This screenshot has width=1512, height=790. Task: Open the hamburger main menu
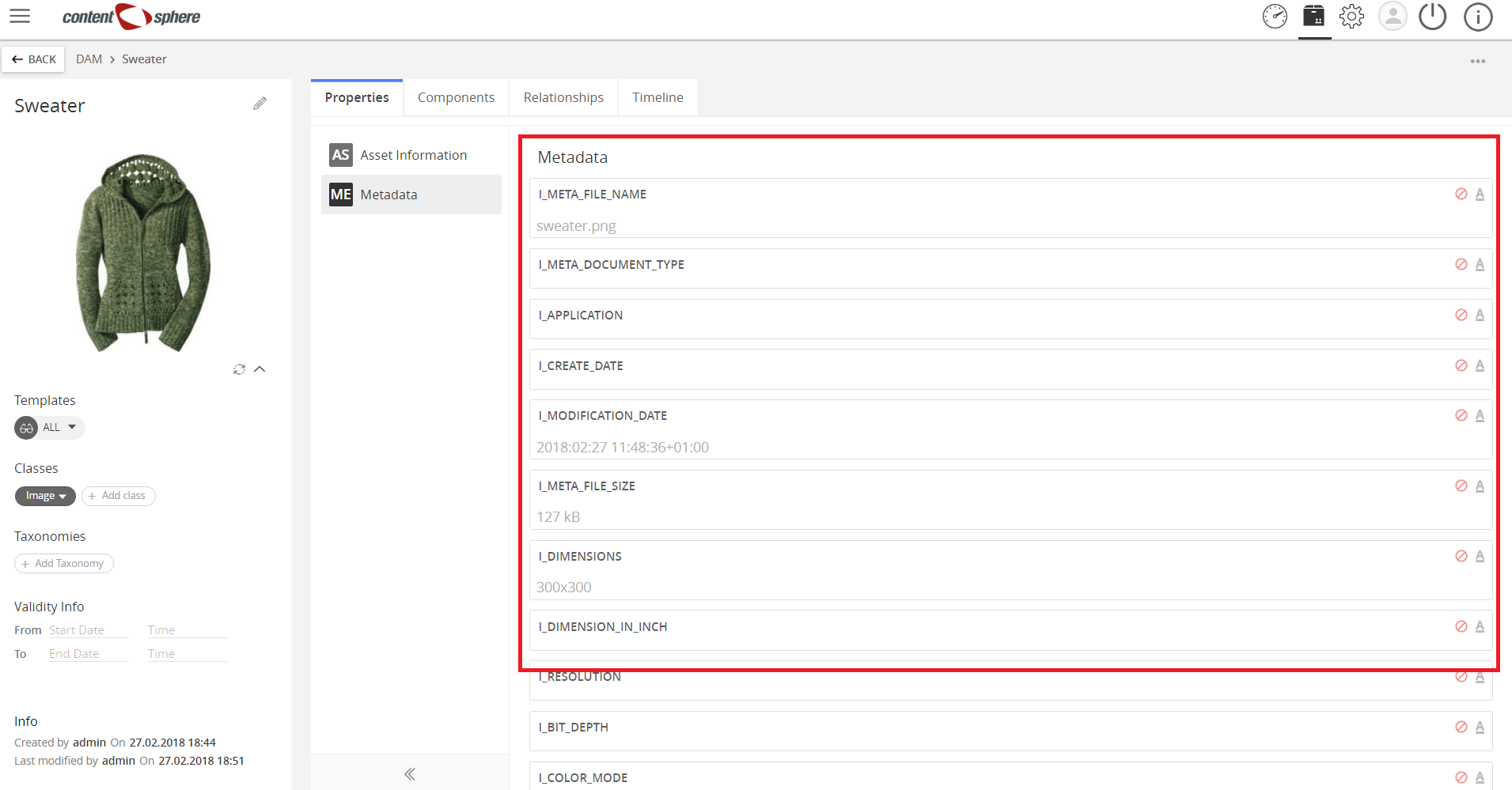(x=20, y=17)
